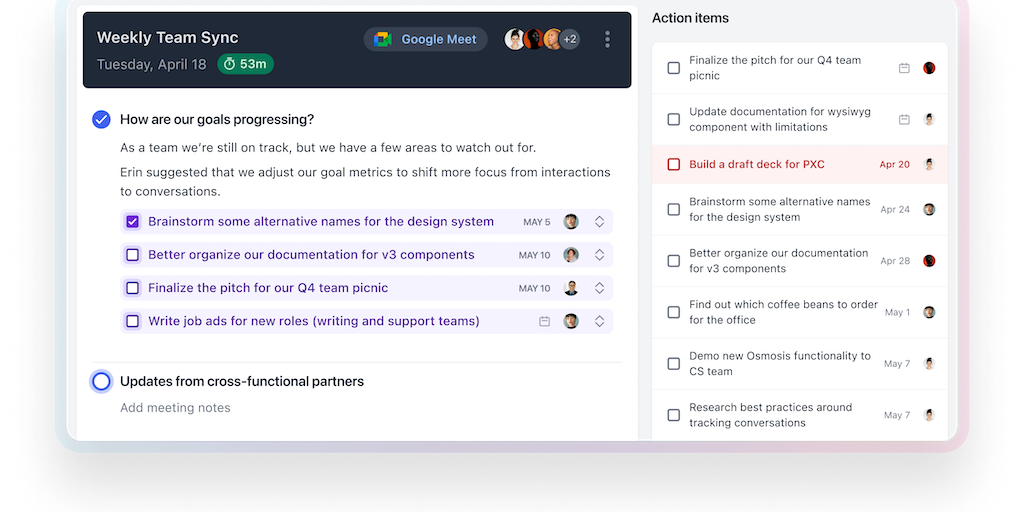Check the Better organize documentation task
This screenshot has width=1024, height=512.
(133, 255)
